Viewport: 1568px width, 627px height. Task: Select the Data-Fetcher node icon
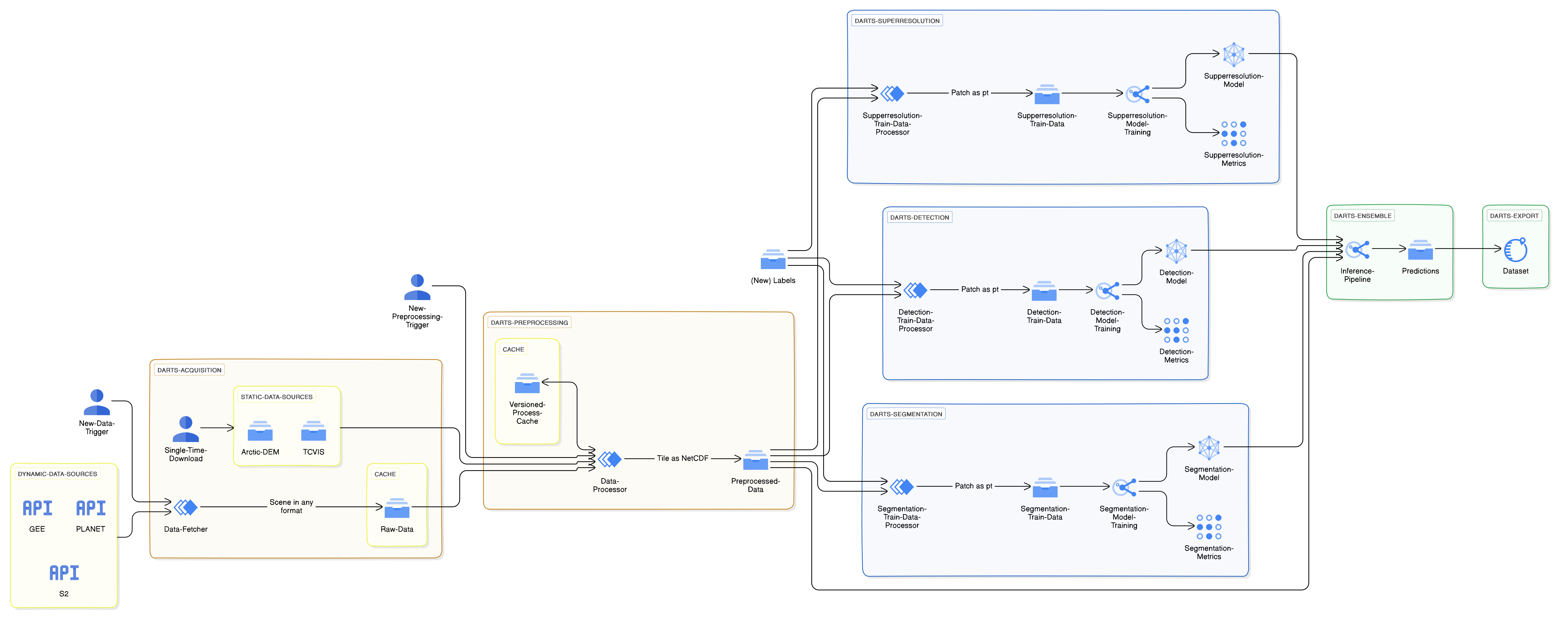186,507
